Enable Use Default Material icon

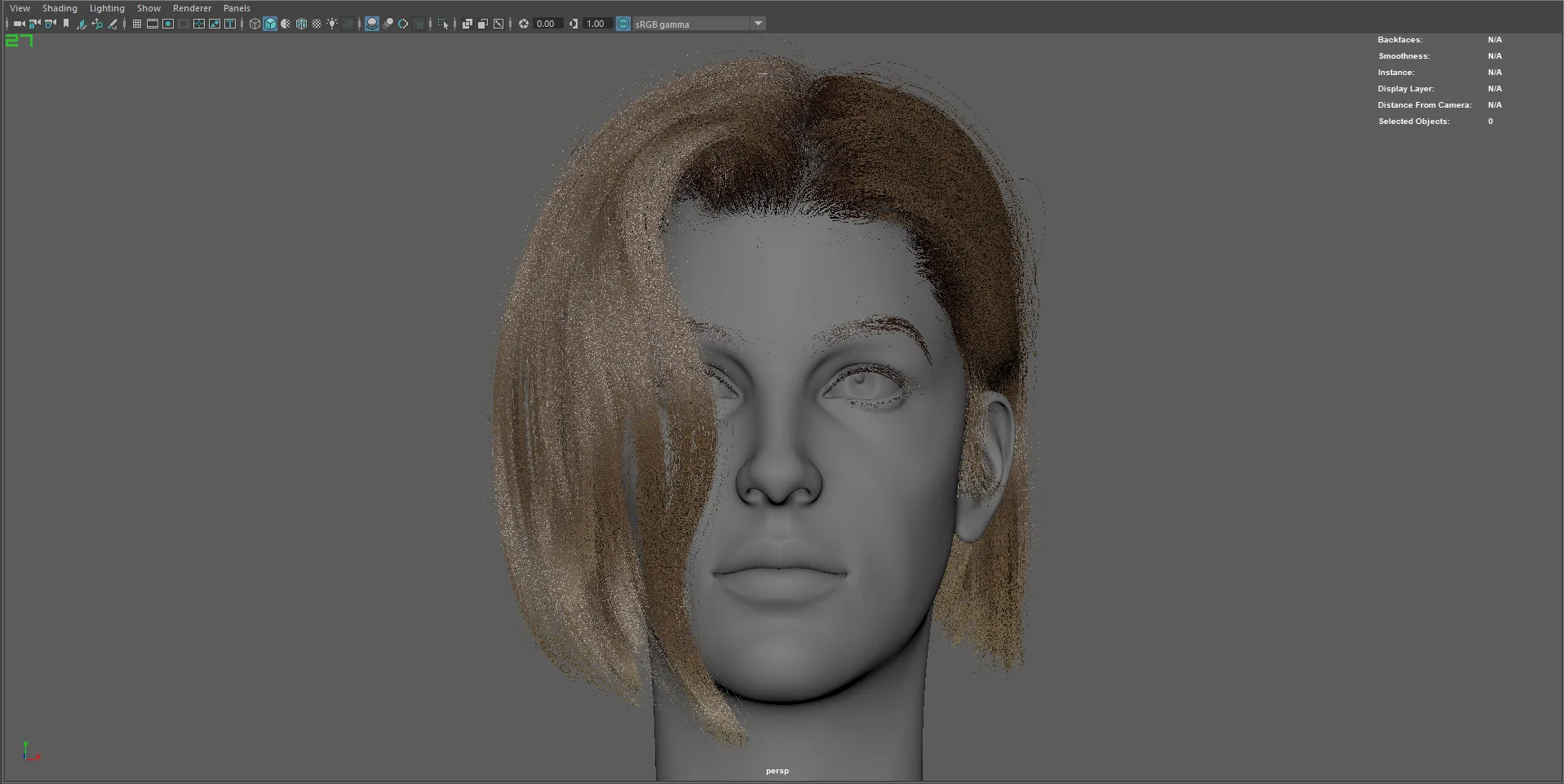[x=286, y=24]
